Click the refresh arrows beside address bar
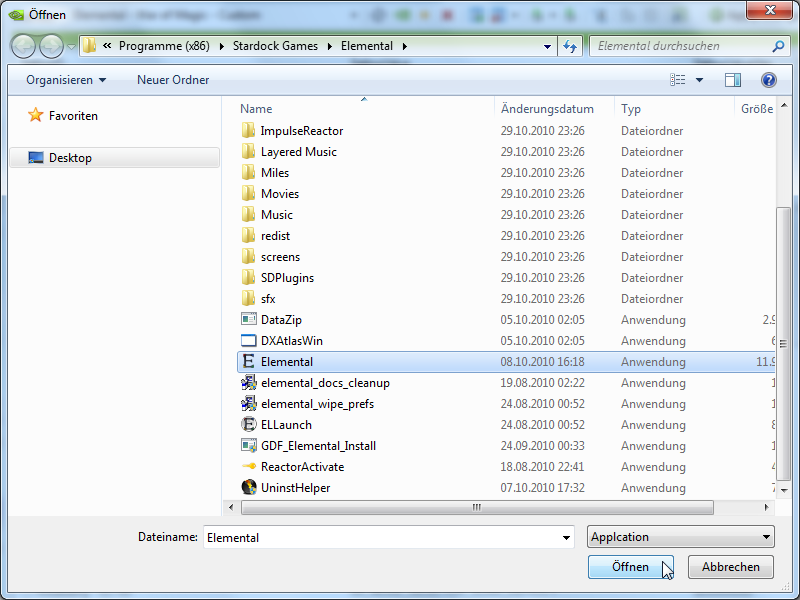800x600 pixels. pos(570,46)
